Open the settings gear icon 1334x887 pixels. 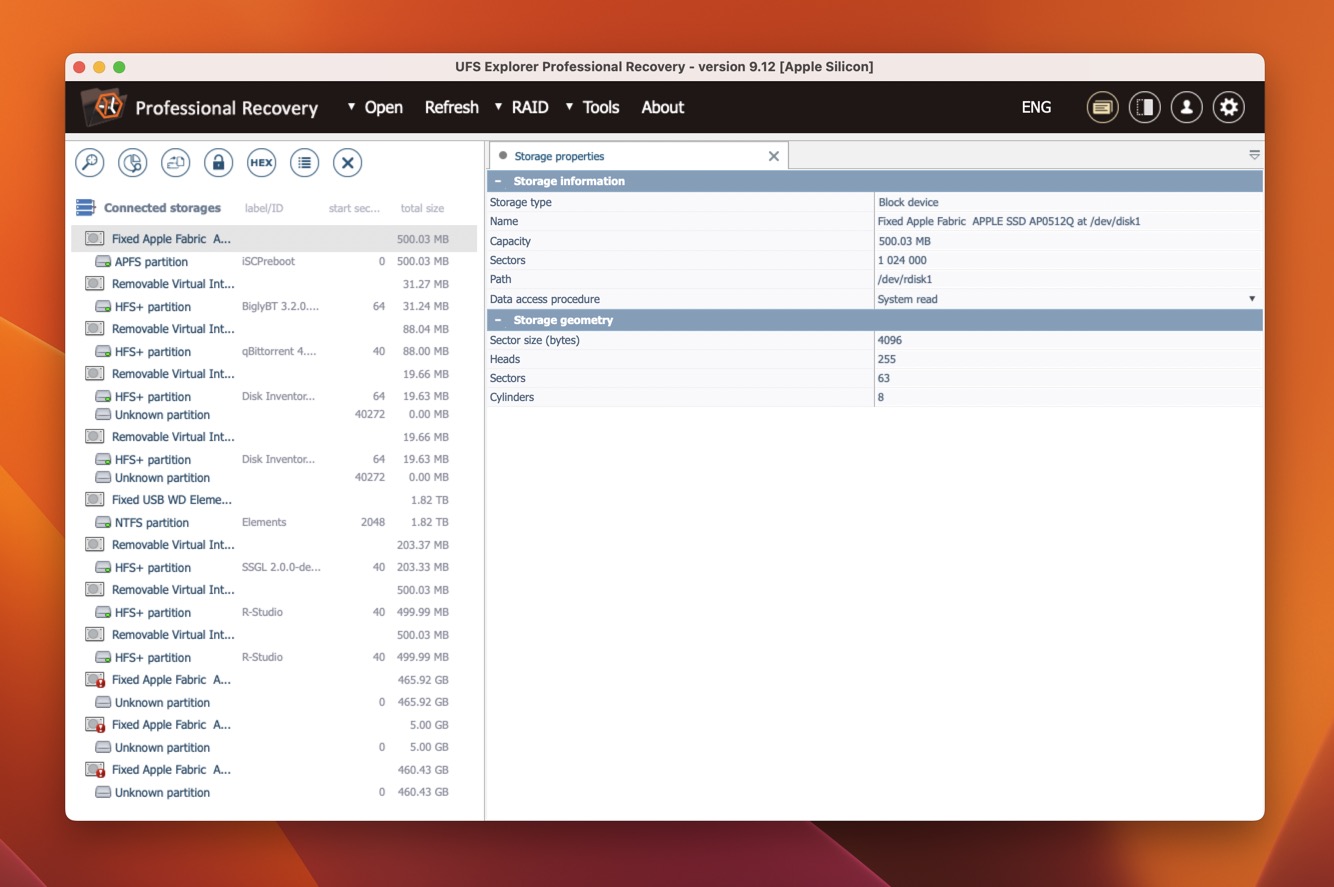click(1228, 107)
